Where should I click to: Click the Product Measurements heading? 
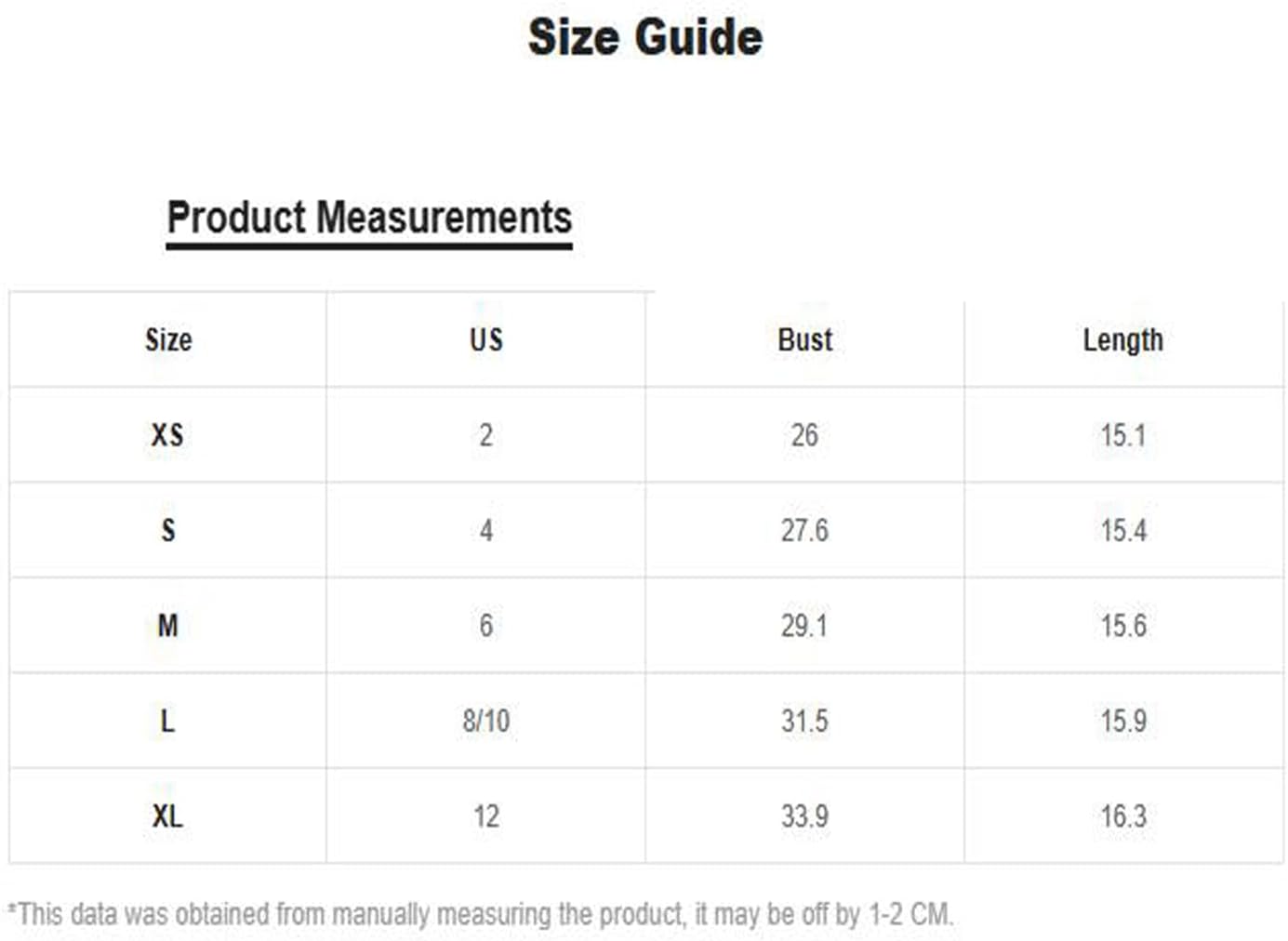[369, 219]
